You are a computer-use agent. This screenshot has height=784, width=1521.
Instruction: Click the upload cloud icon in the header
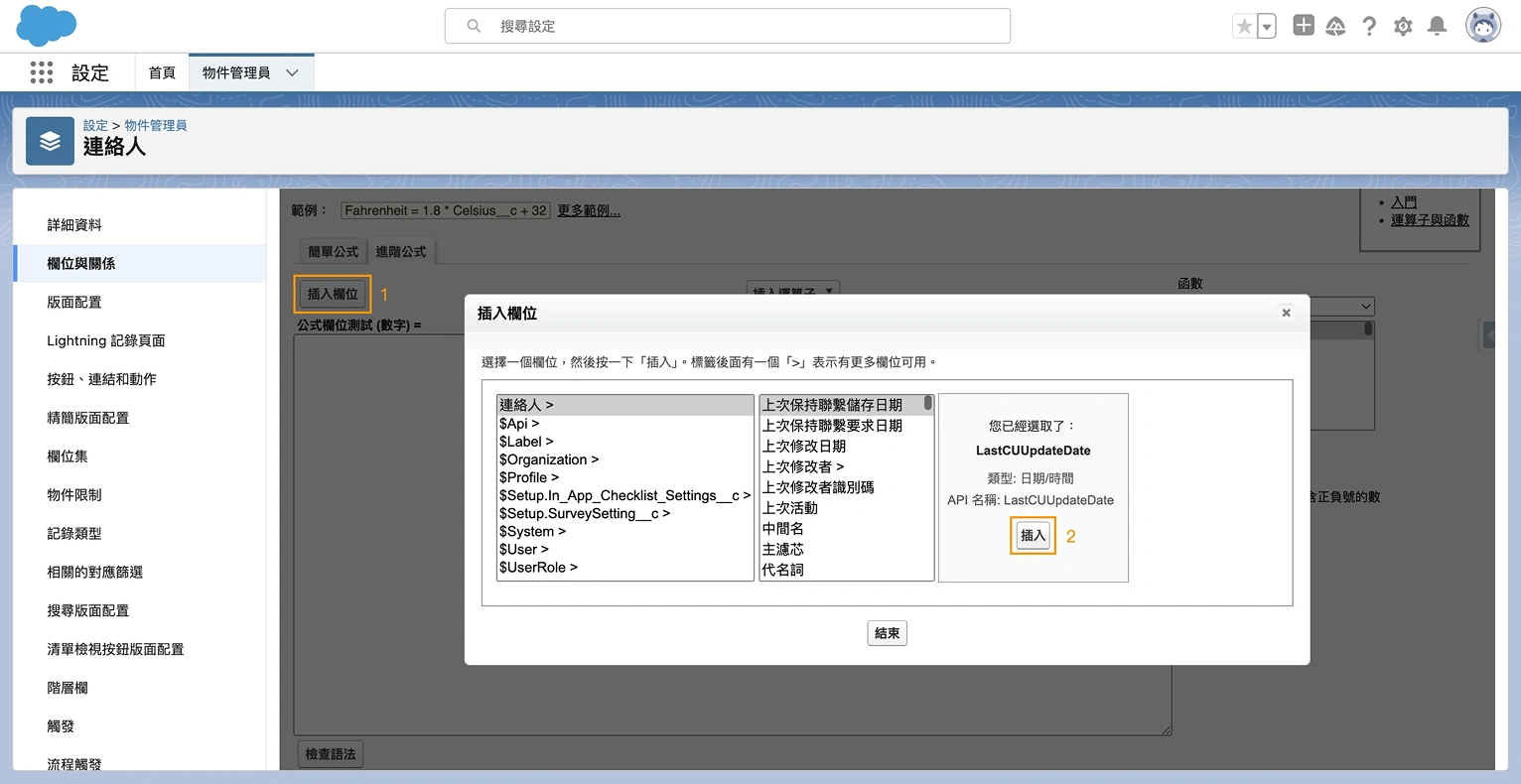pos(1335,26)
